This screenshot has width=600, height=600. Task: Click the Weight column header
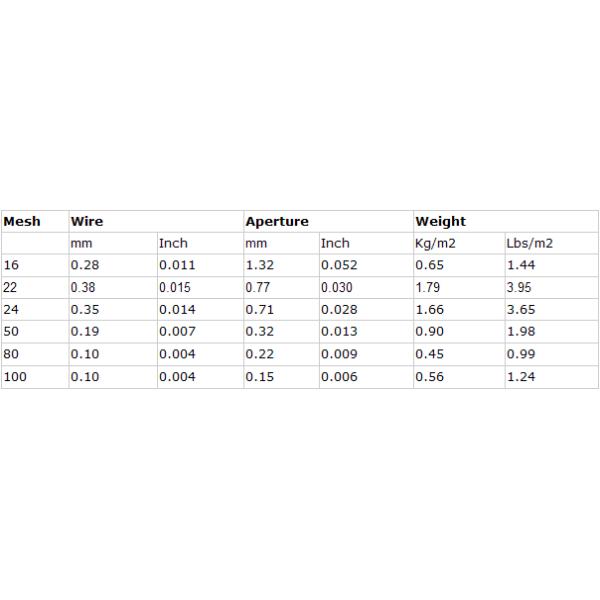click(x=440, y=221)
